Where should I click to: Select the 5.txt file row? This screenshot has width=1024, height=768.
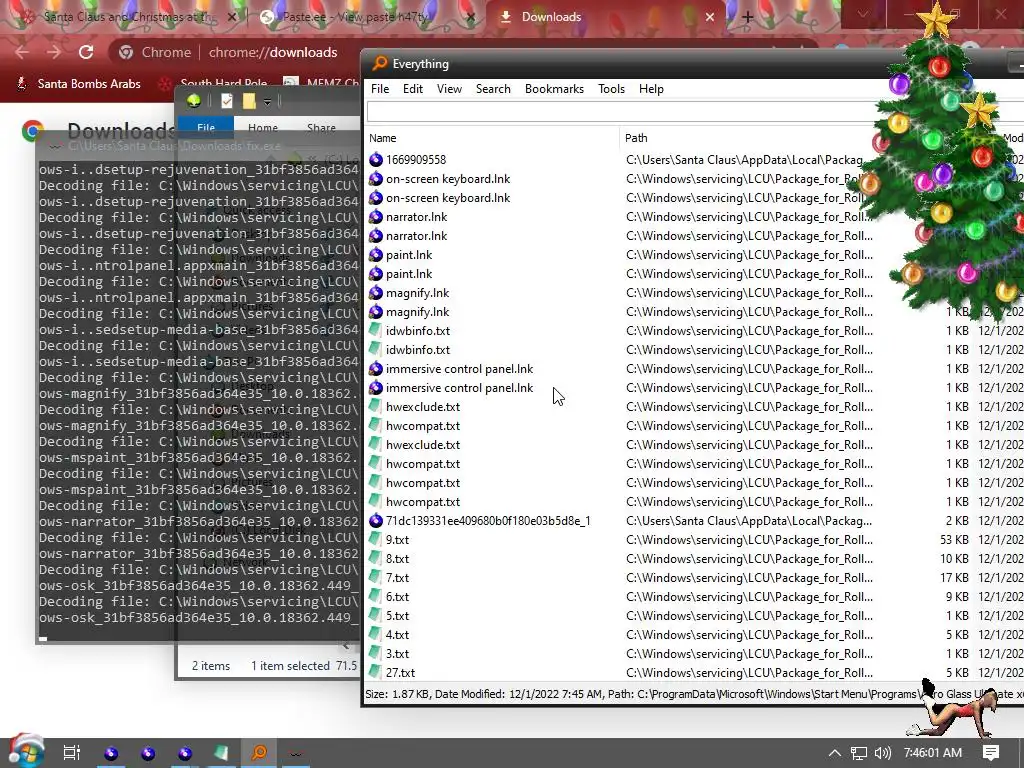[x=692, y=615]
